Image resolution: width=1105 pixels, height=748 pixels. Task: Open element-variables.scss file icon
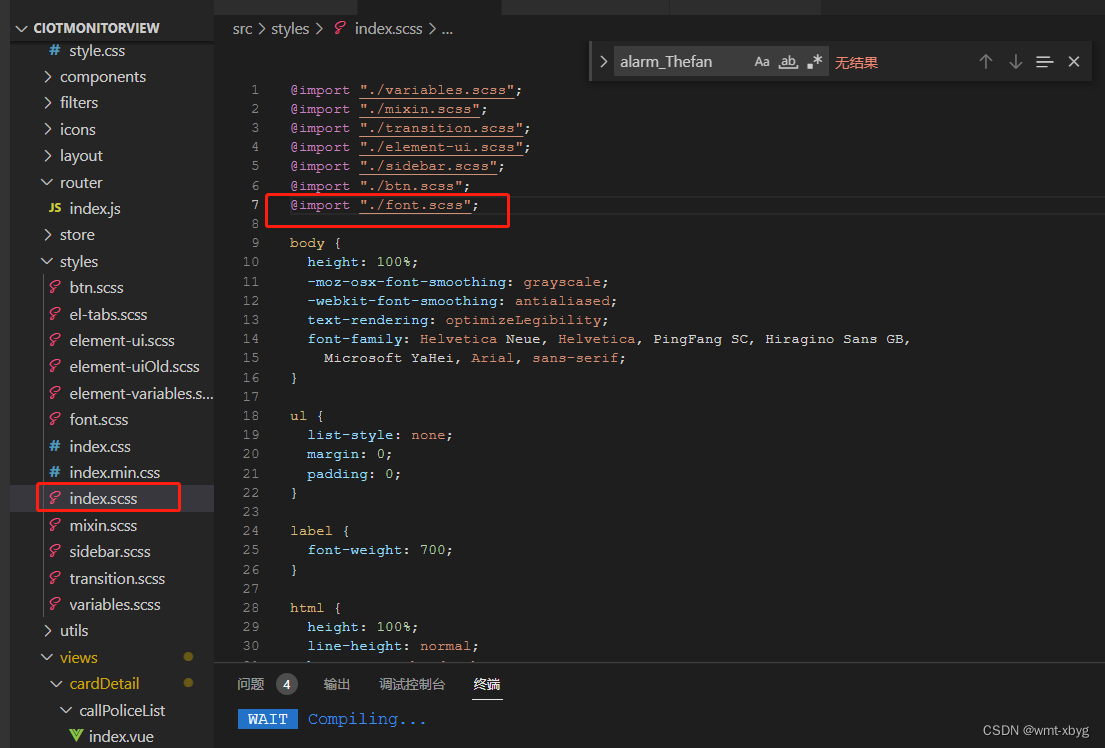coord(55,393)
